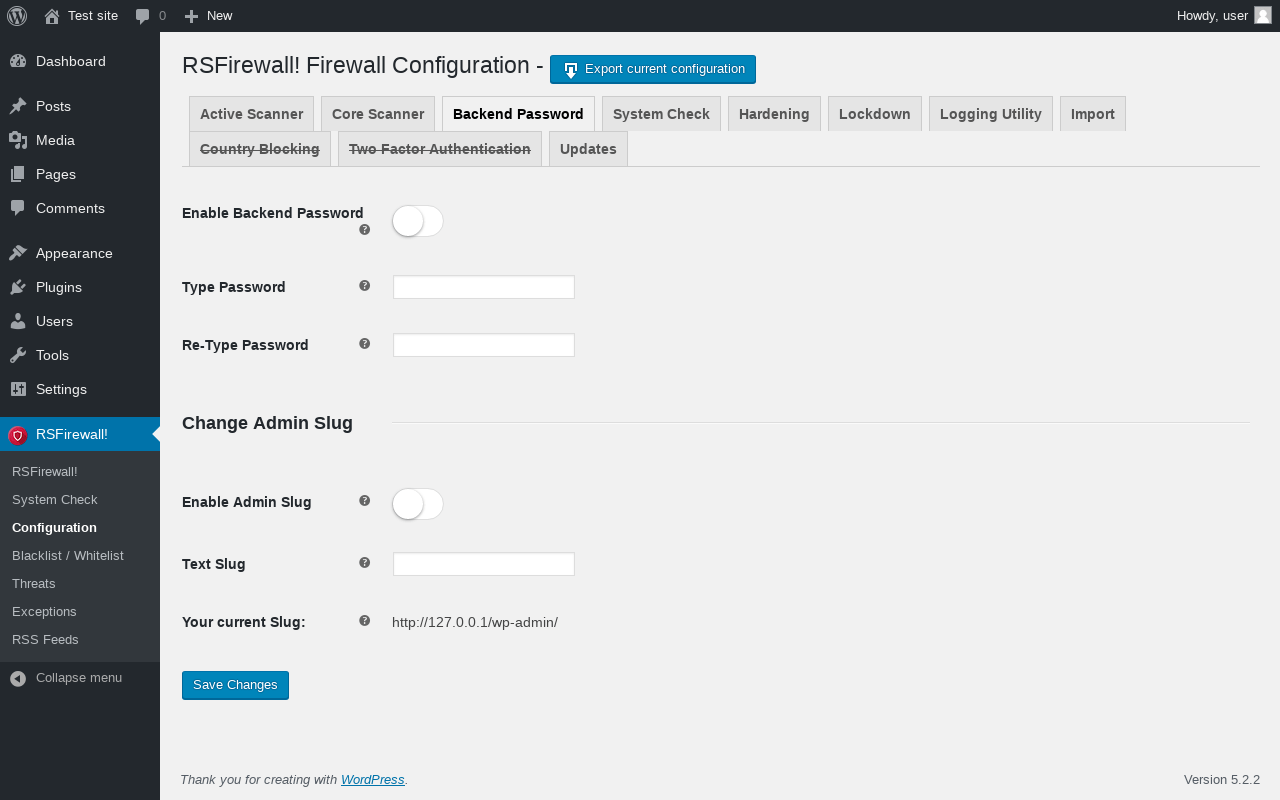Open the user avatar in top bar
Image resolution: width=1280 pixels, height=800 pixels.
click(1263, 15)
